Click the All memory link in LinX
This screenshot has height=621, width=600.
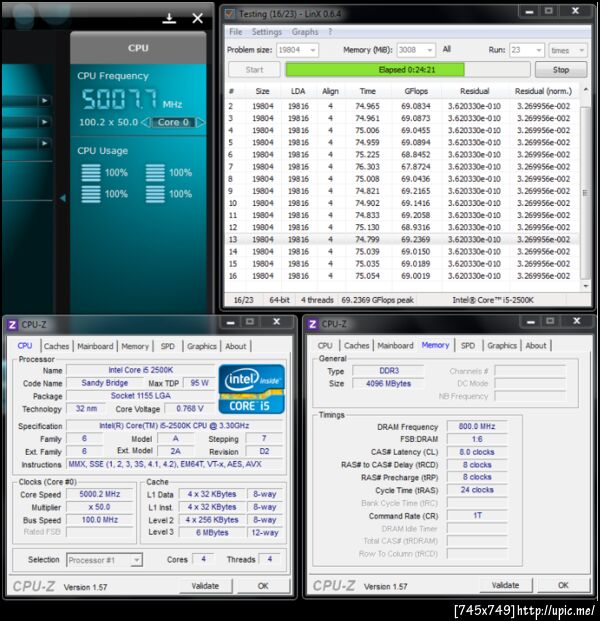447,49
